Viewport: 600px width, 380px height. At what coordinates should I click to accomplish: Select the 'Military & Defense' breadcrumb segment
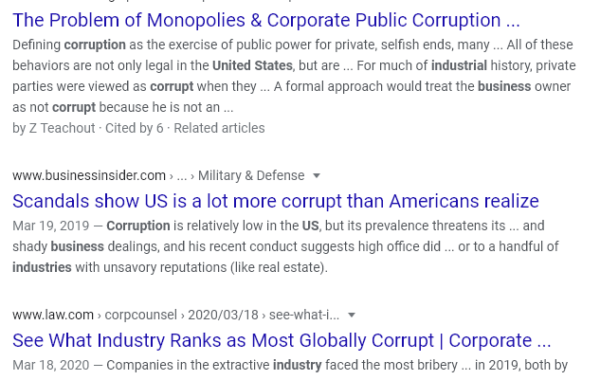251,176
